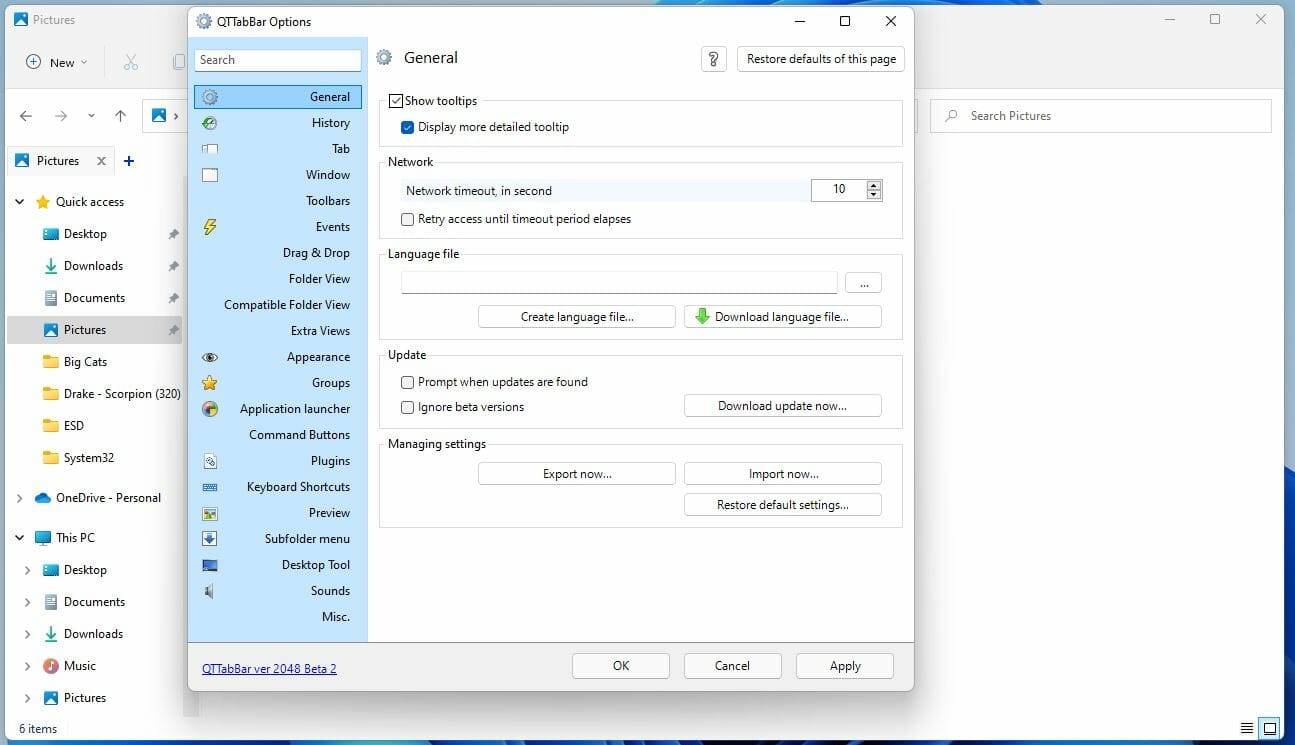Click the Plugins gear icon

coord(209,461)
